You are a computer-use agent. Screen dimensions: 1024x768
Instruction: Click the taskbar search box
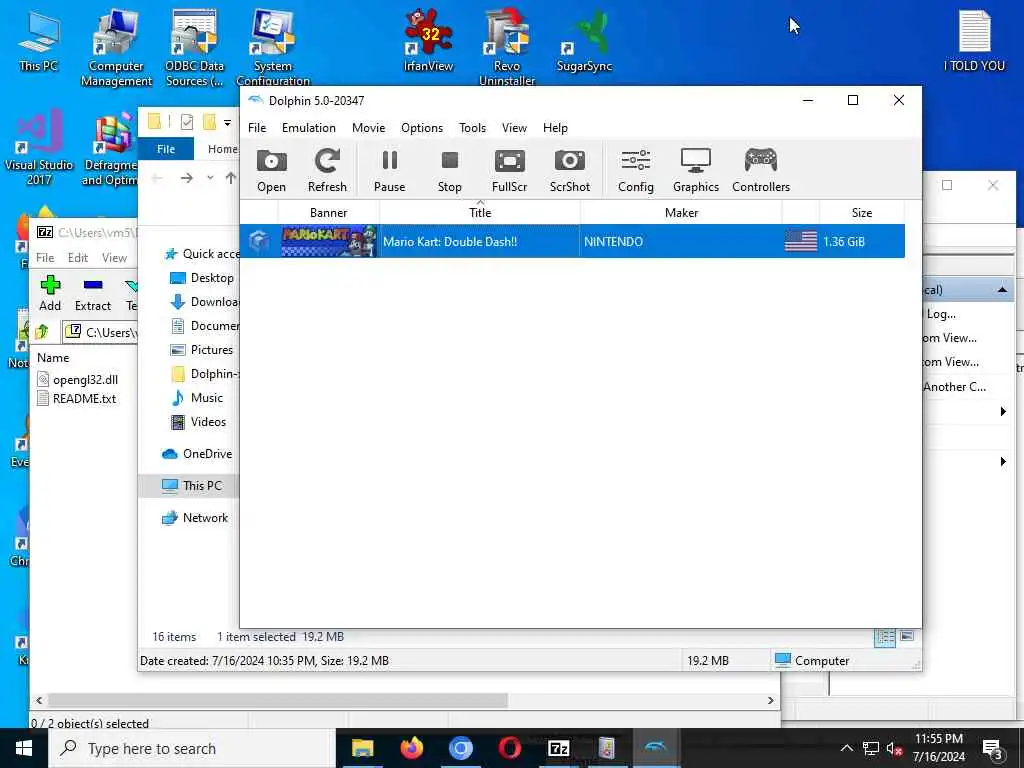(192, 748)
